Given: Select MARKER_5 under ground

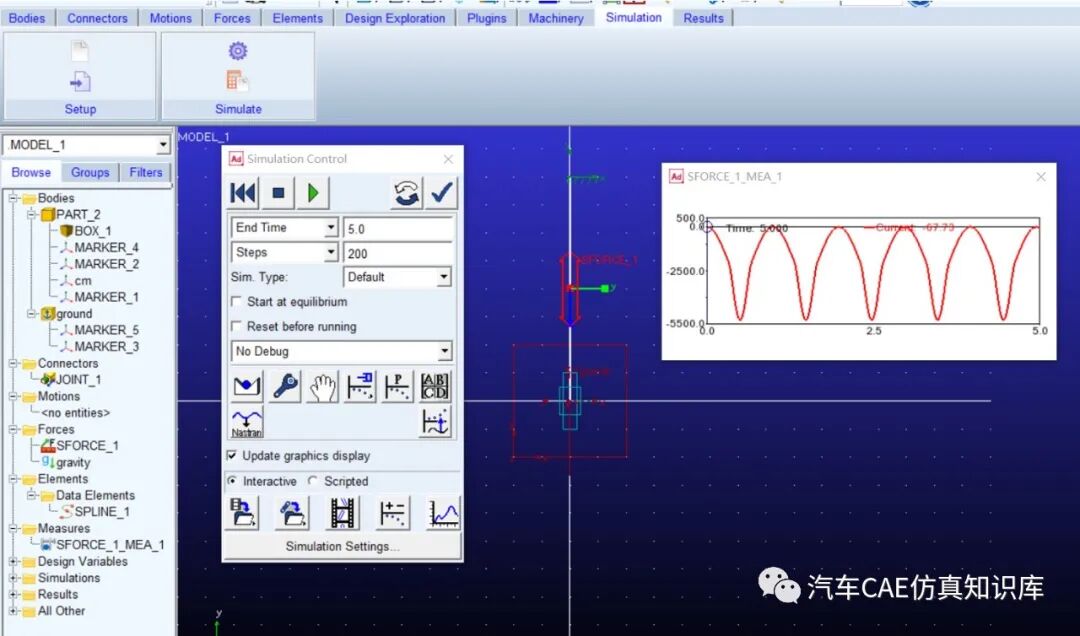Looking at the screenshot, I should (x=106, y=330).
